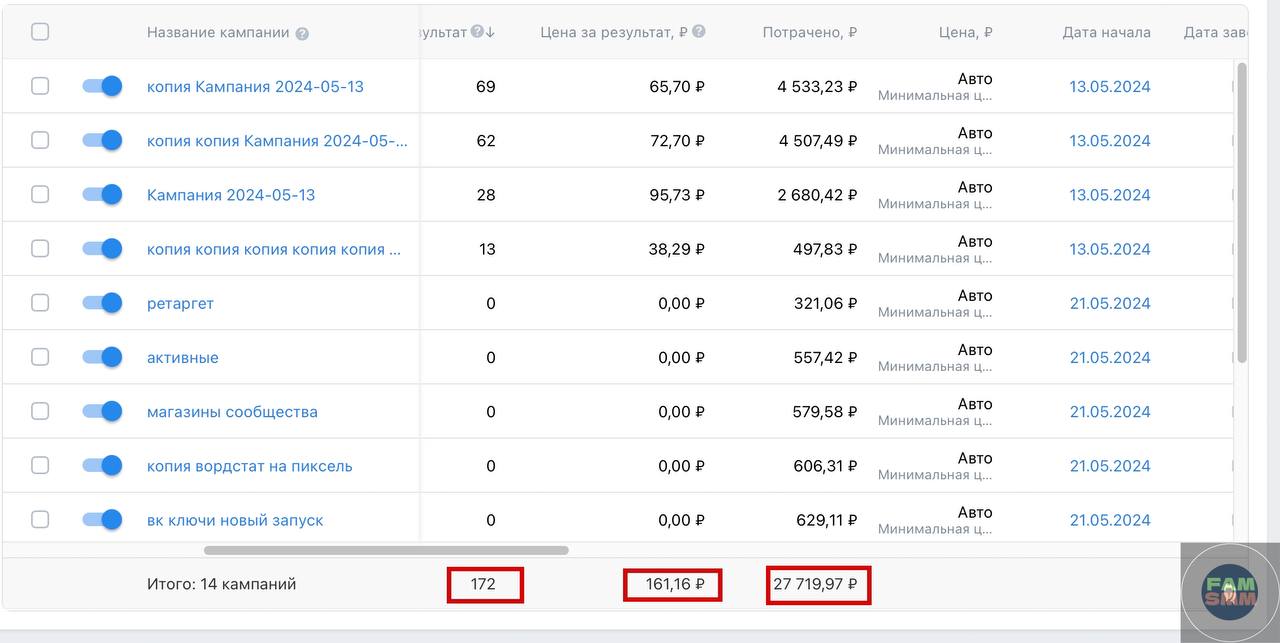Viewport: 1280px width, 643px height.
Task: Sort by Дата начала column header
Action: click(x=1106, y=32)
